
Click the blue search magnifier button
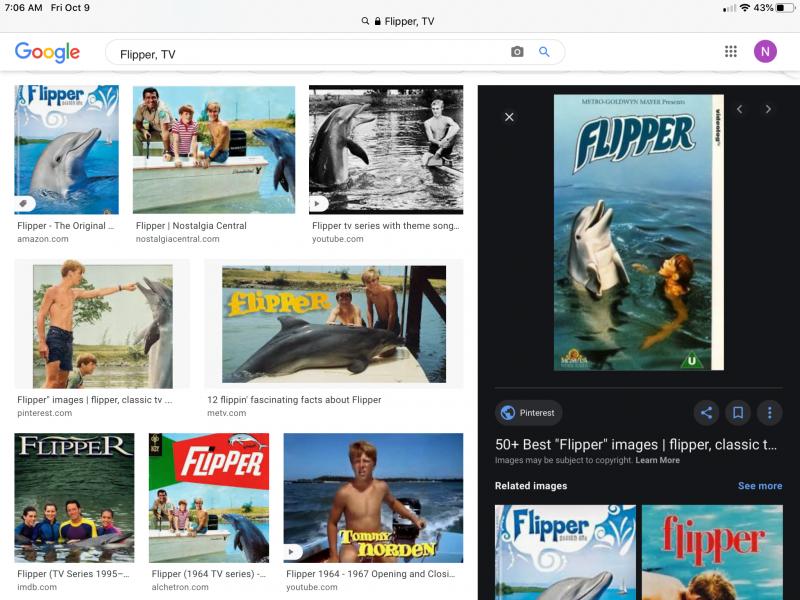pos(544,52)
